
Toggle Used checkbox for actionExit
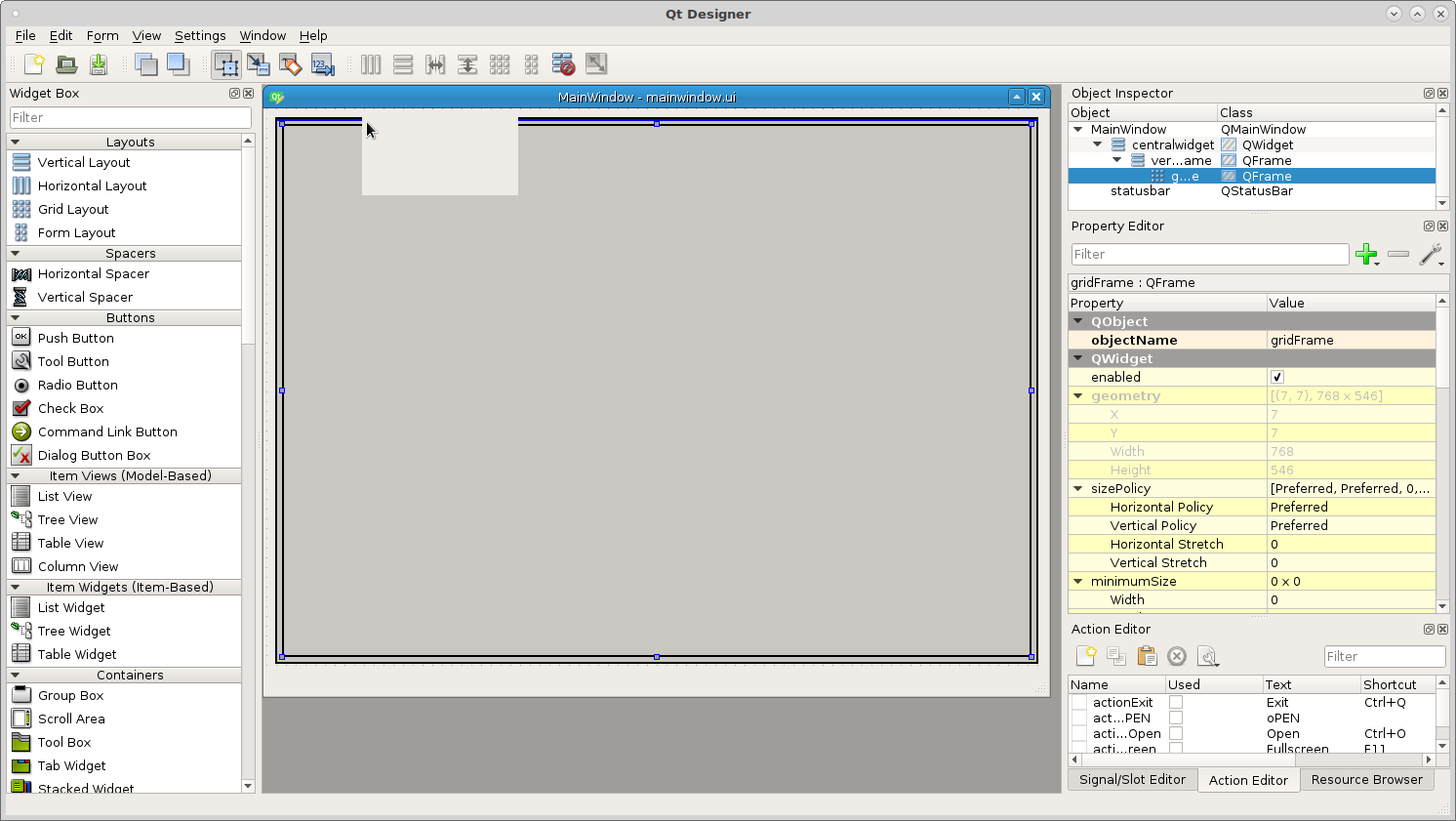click(1176, 702)
